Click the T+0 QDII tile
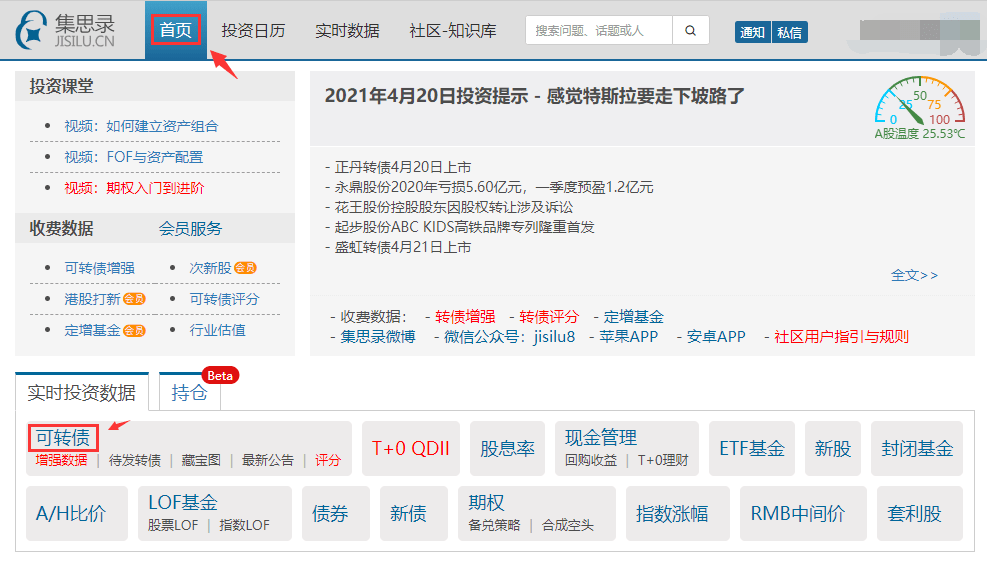 coord(410,449)
